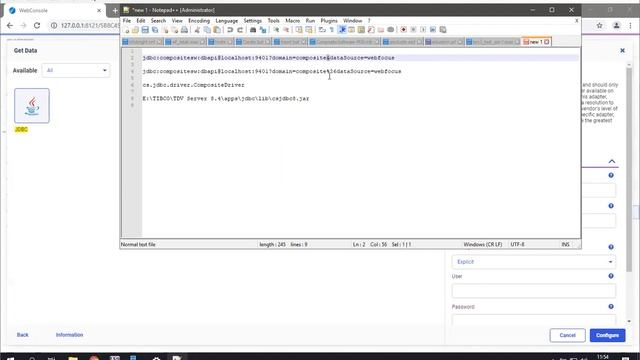Close the Get Data panel with X
The width and height of the screenshot is (640, 360).
(x=622, y=50)
